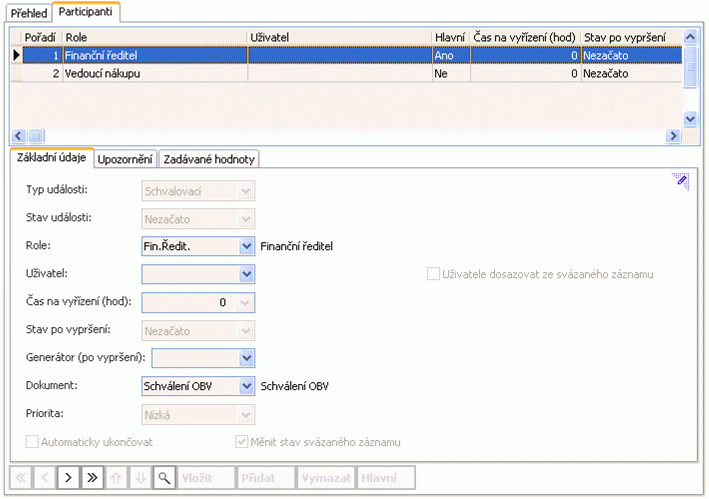Open search magnifier in bottom toolbar
The width and height of the screenshot is (709, 499).
(x=164, y=478)
